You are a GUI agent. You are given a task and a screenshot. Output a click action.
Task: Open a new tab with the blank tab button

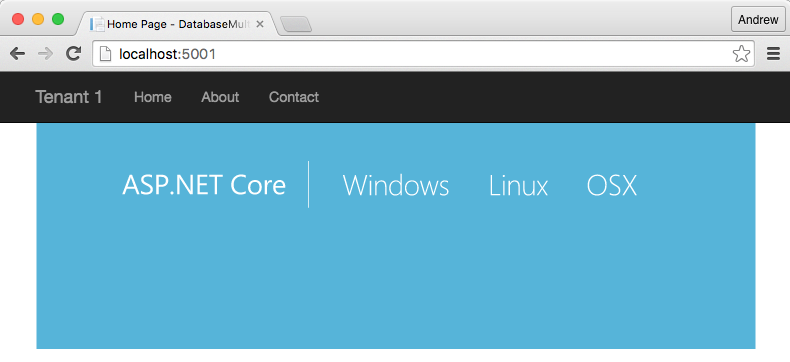click(296, 24)
